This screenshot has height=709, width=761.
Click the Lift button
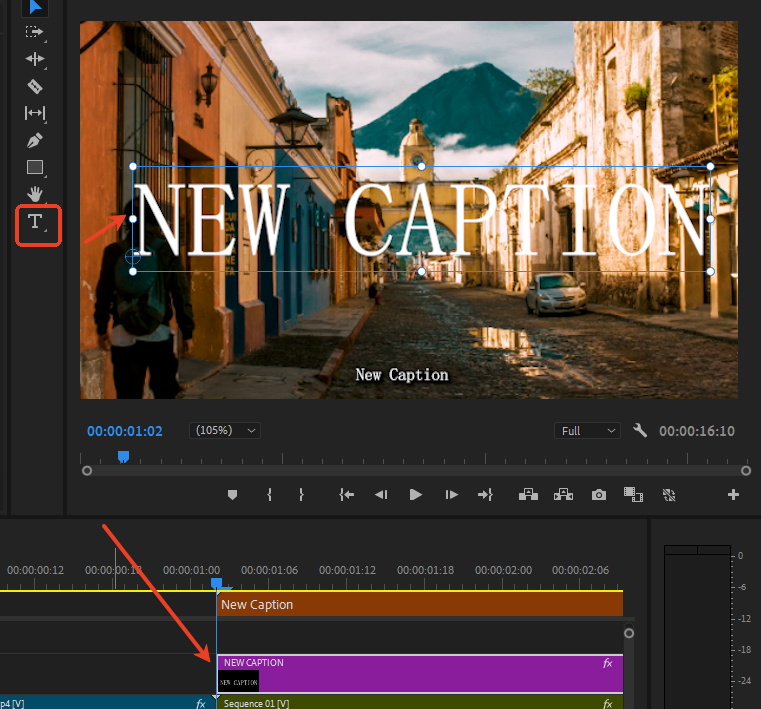[x=528, y=495]
